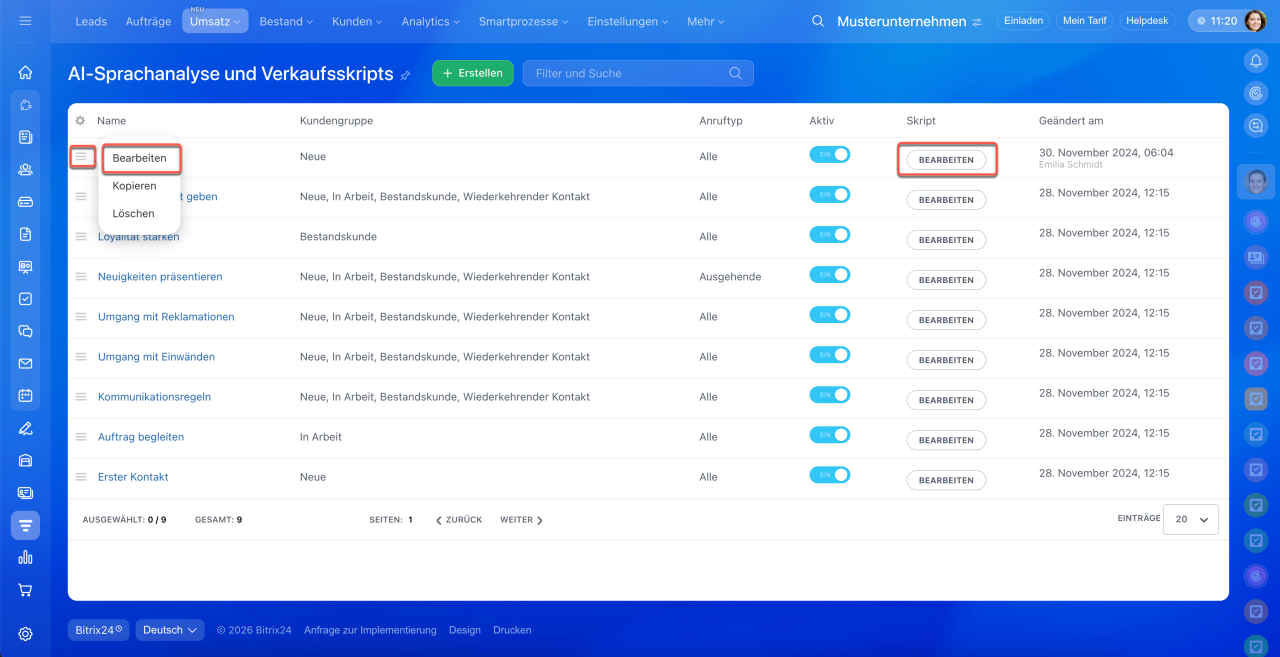The width and height of the screenshot is (1280, 657).
Task: Expand the Einträge 20 dropdown
Action: [1191, 520]
